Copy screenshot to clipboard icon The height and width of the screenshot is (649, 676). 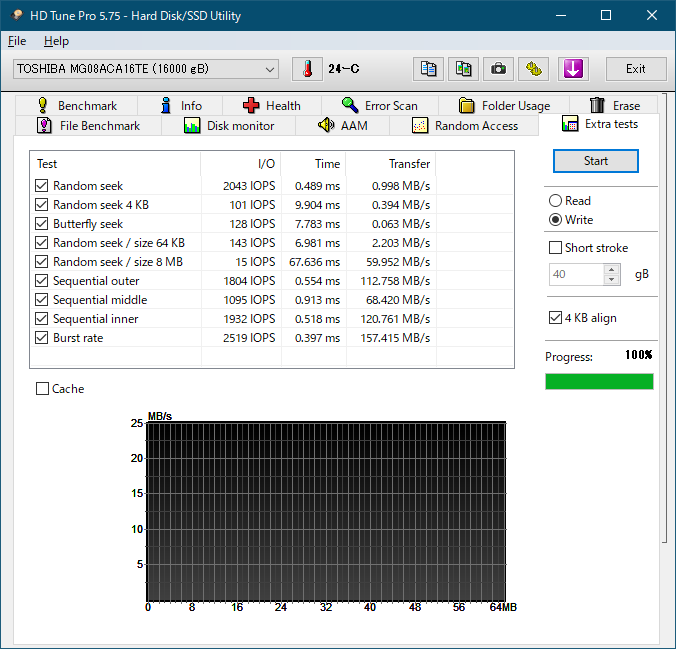point(463,69)
